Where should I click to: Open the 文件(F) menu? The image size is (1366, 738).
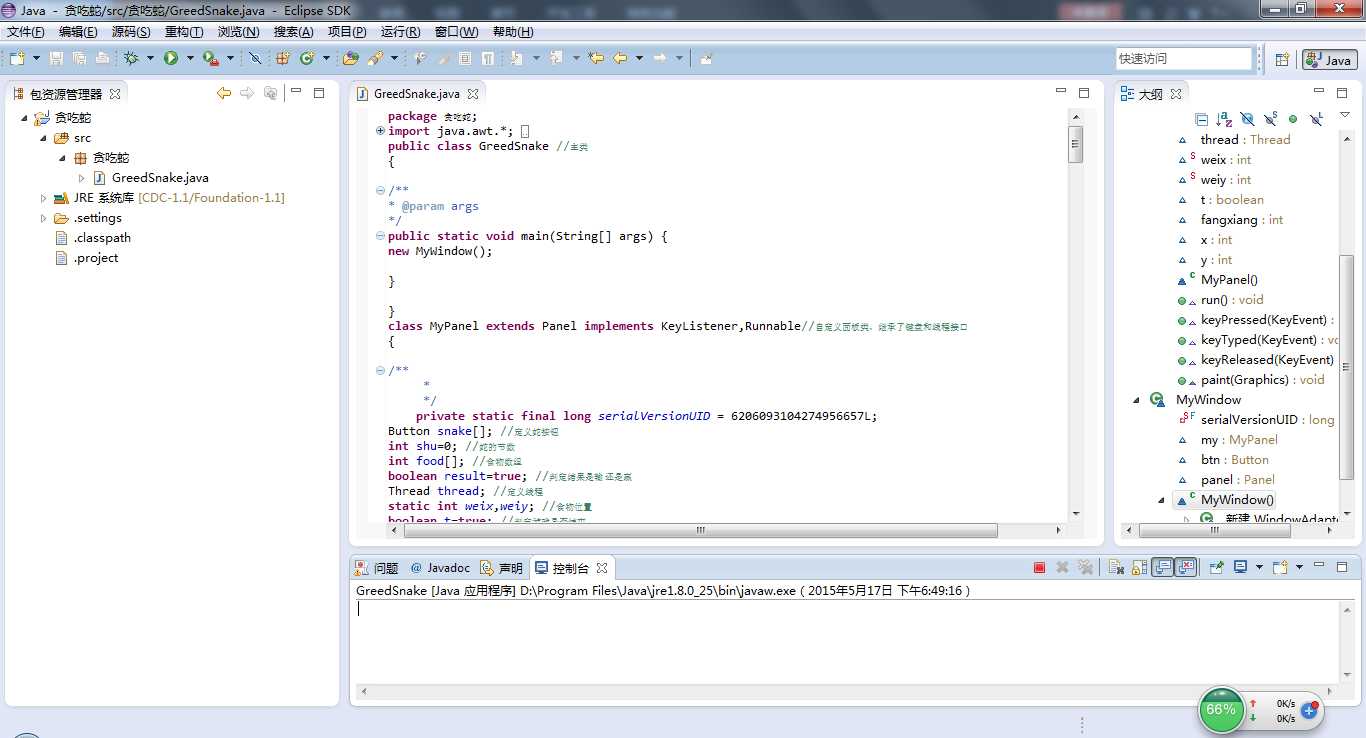pos(25,32)
